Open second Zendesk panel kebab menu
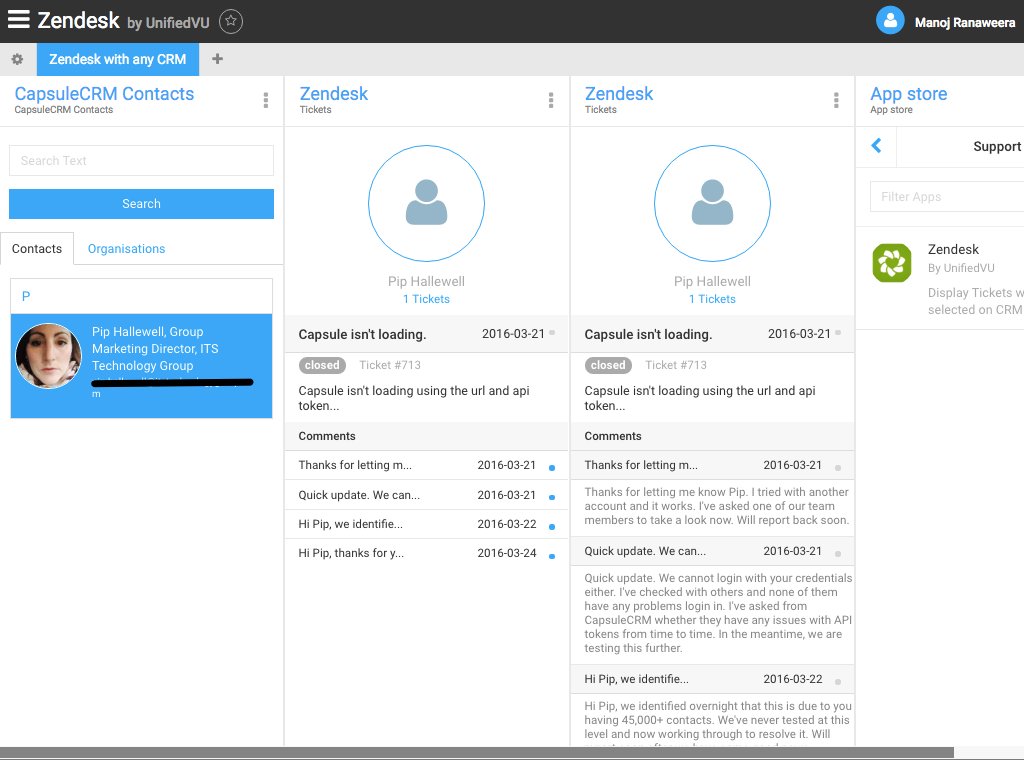Image resolution: width=1024 pixels, height=760 pixels. [836, 100]
